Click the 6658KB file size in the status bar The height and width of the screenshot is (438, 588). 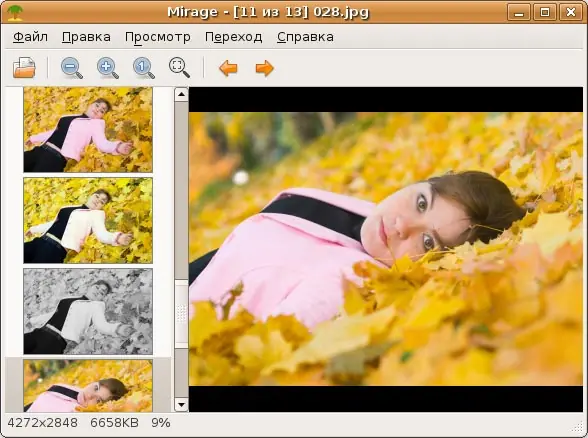(114, 423)
